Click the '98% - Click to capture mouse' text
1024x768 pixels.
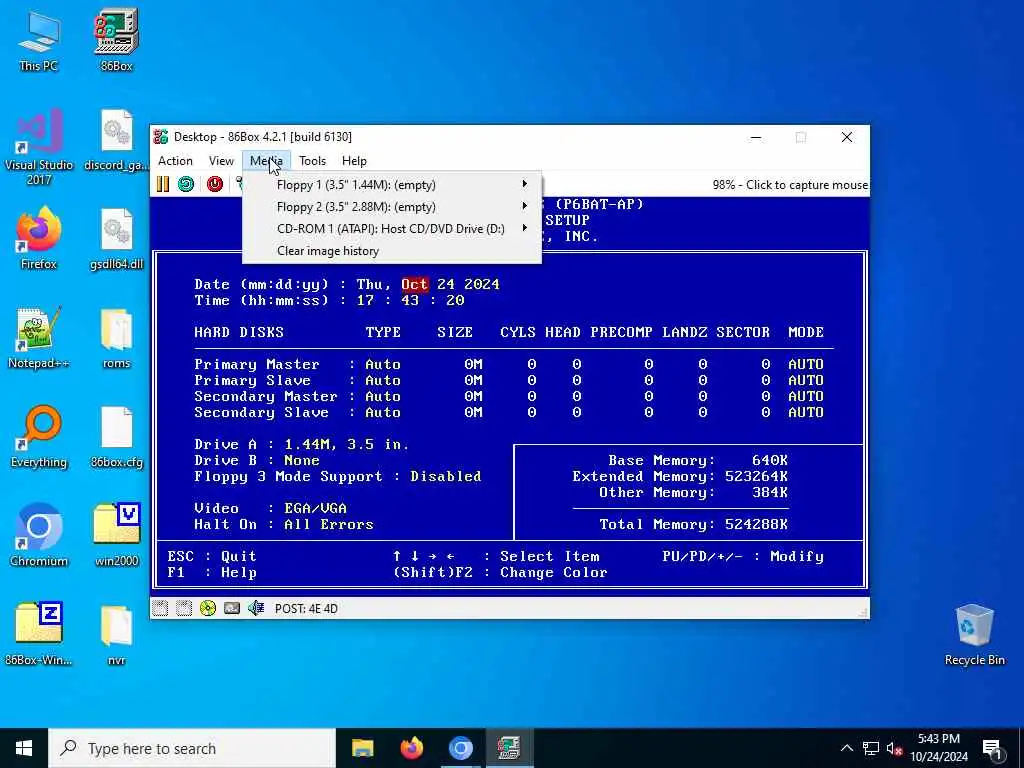point(790,185)
